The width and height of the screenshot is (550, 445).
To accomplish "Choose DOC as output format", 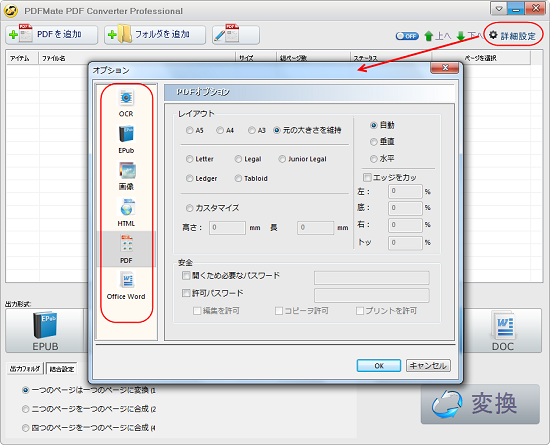I will coord(502,331).
